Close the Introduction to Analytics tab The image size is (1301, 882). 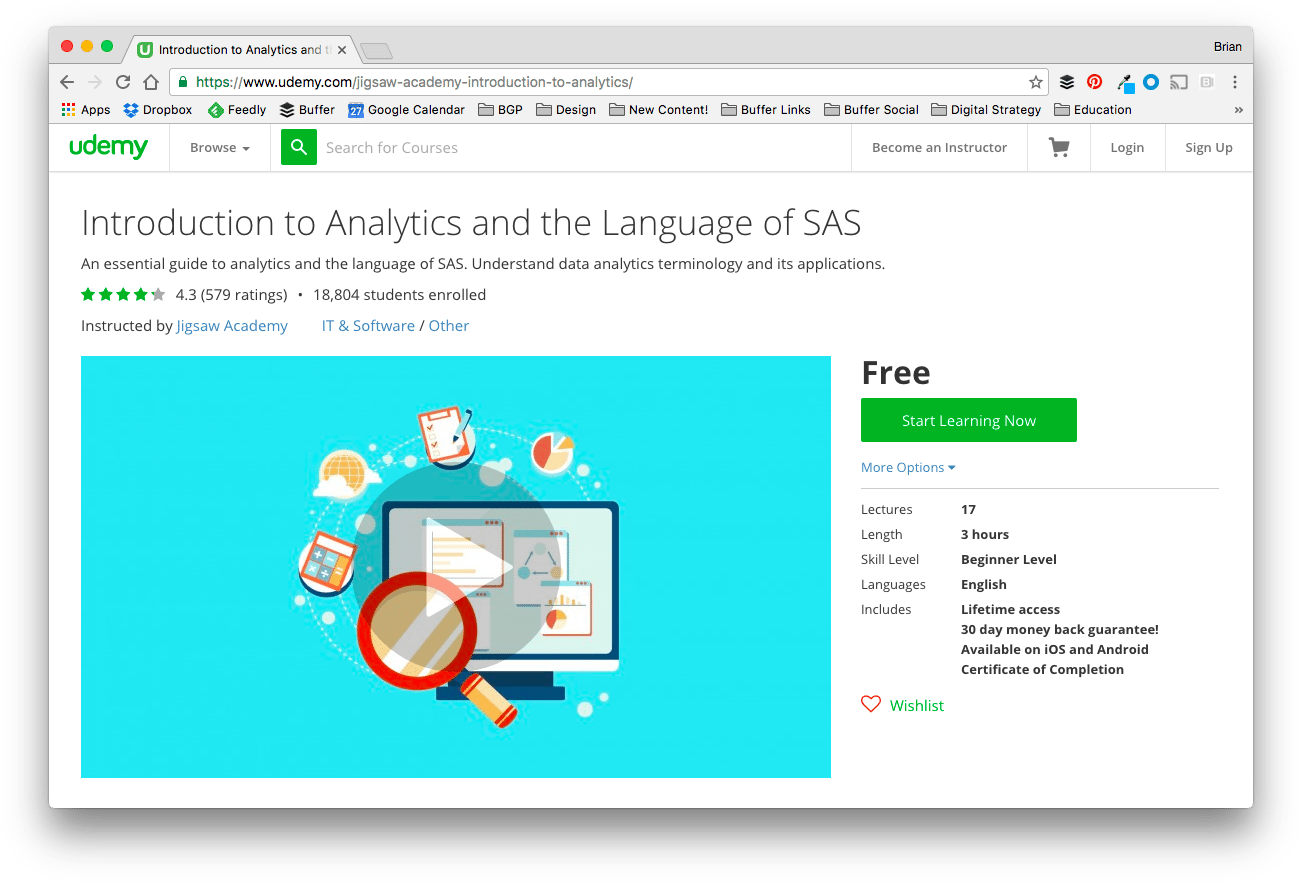tap(341, 49)
